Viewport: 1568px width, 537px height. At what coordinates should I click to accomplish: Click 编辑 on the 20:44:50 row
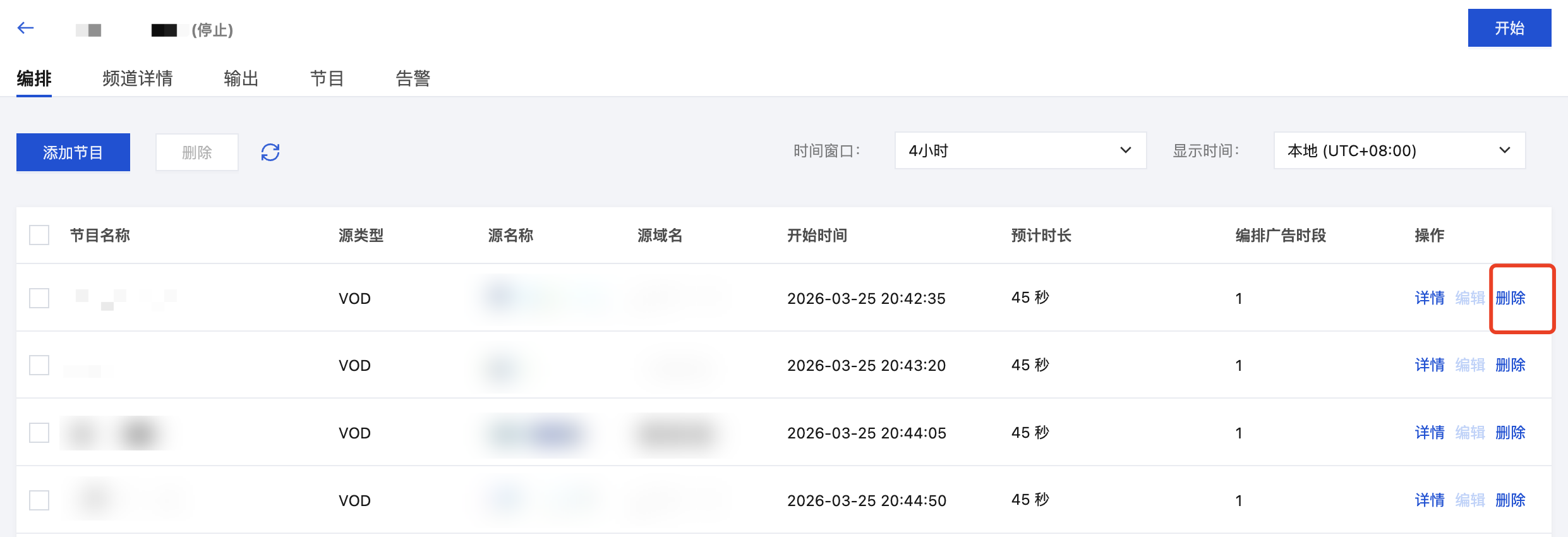point(1470,500)
